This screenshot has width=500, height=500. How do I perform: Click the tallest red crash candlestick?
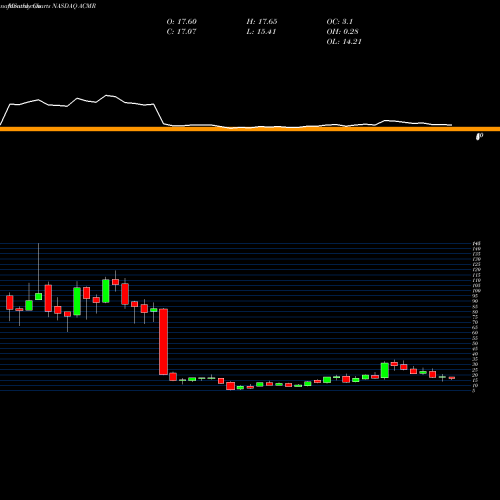[x=163, y=342]
